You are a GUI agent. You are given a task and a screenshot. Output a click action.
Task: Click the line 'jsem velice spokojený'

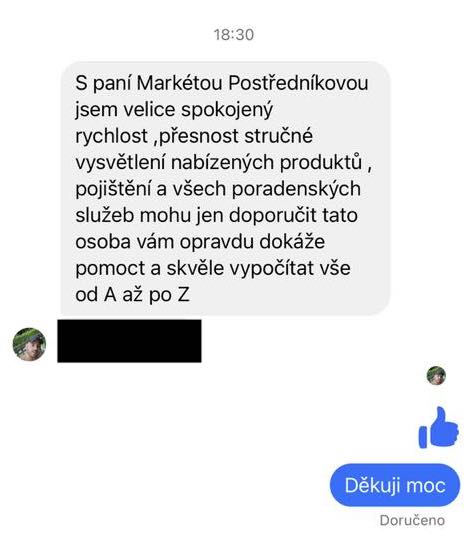174,110
